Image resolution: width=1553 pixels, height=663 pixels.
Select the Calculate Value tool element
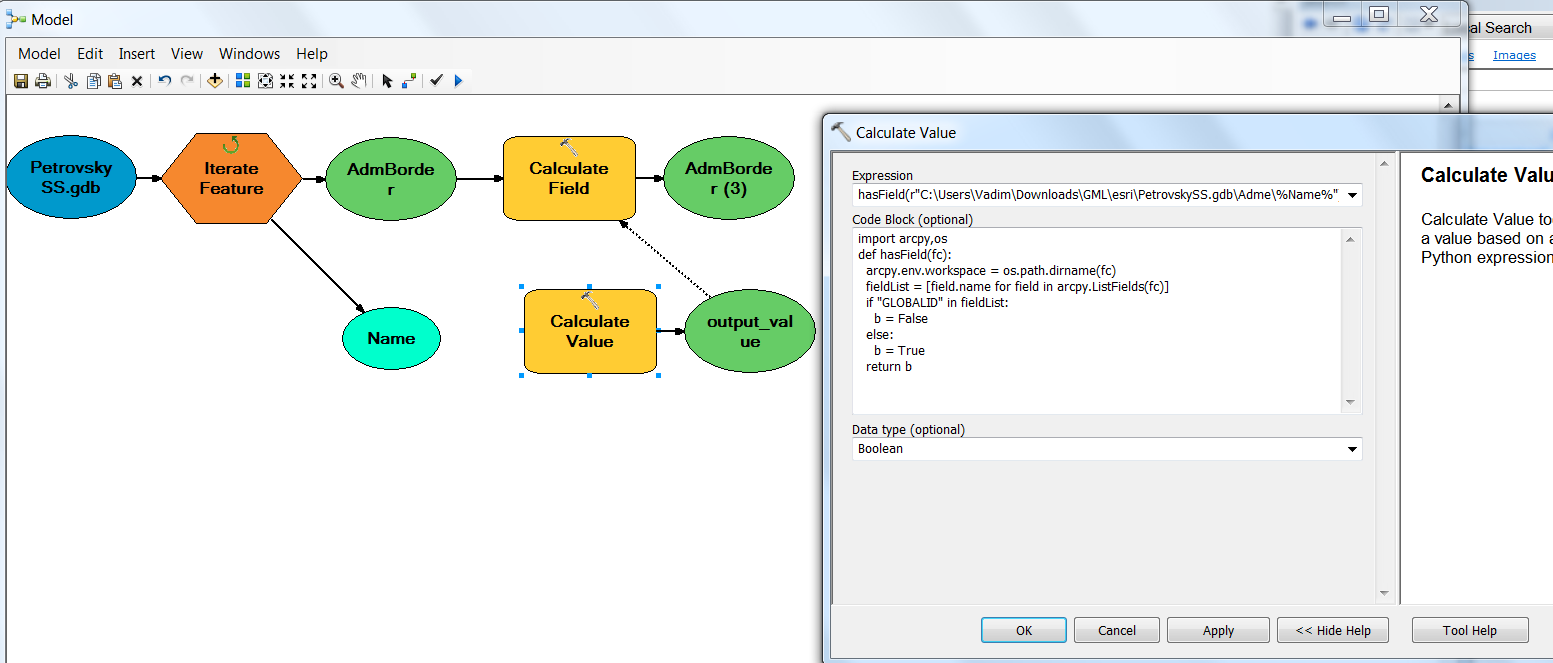click(590, 331)
